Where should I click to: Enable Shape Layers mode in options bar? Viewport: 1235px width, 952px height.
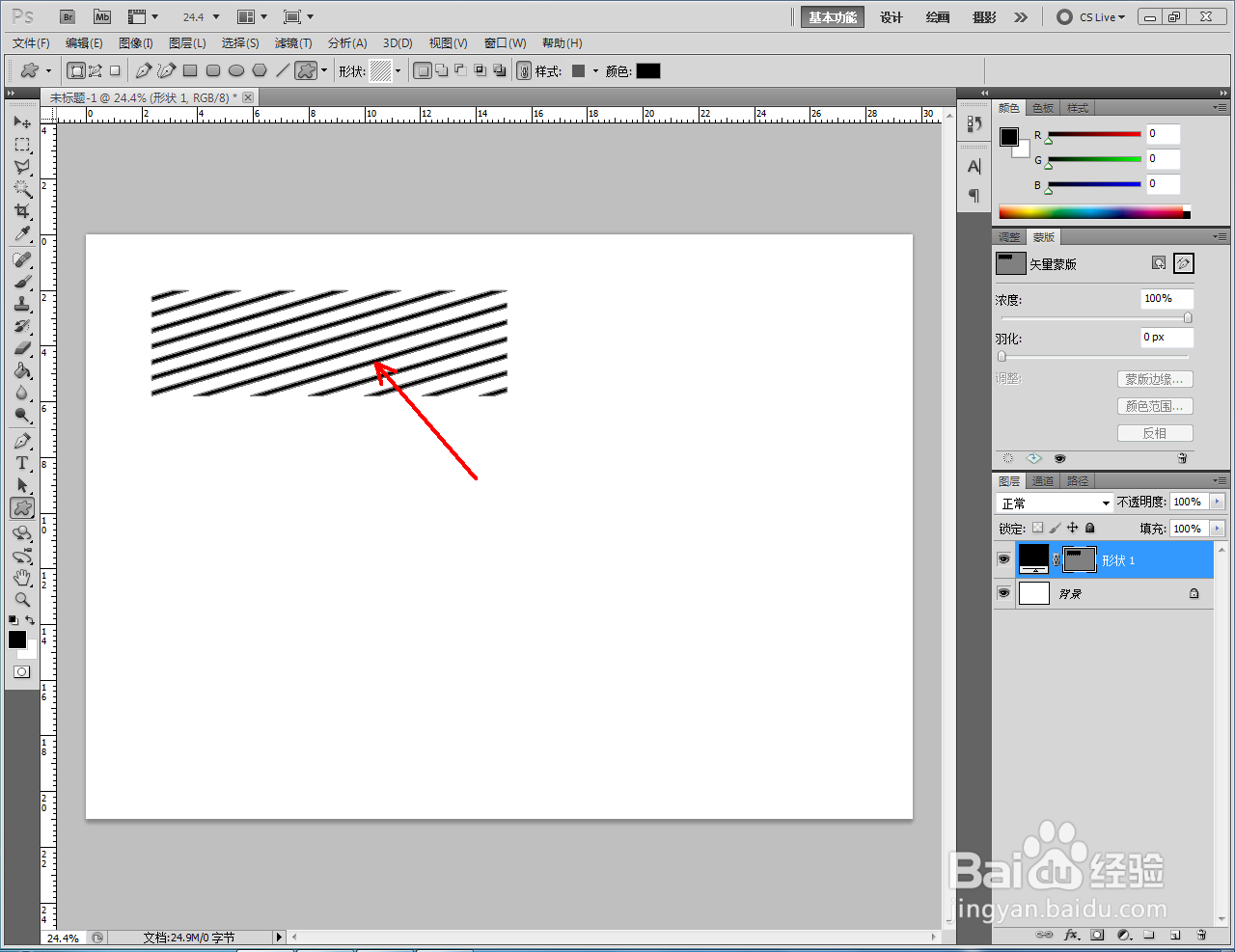(x=76, y=70)
